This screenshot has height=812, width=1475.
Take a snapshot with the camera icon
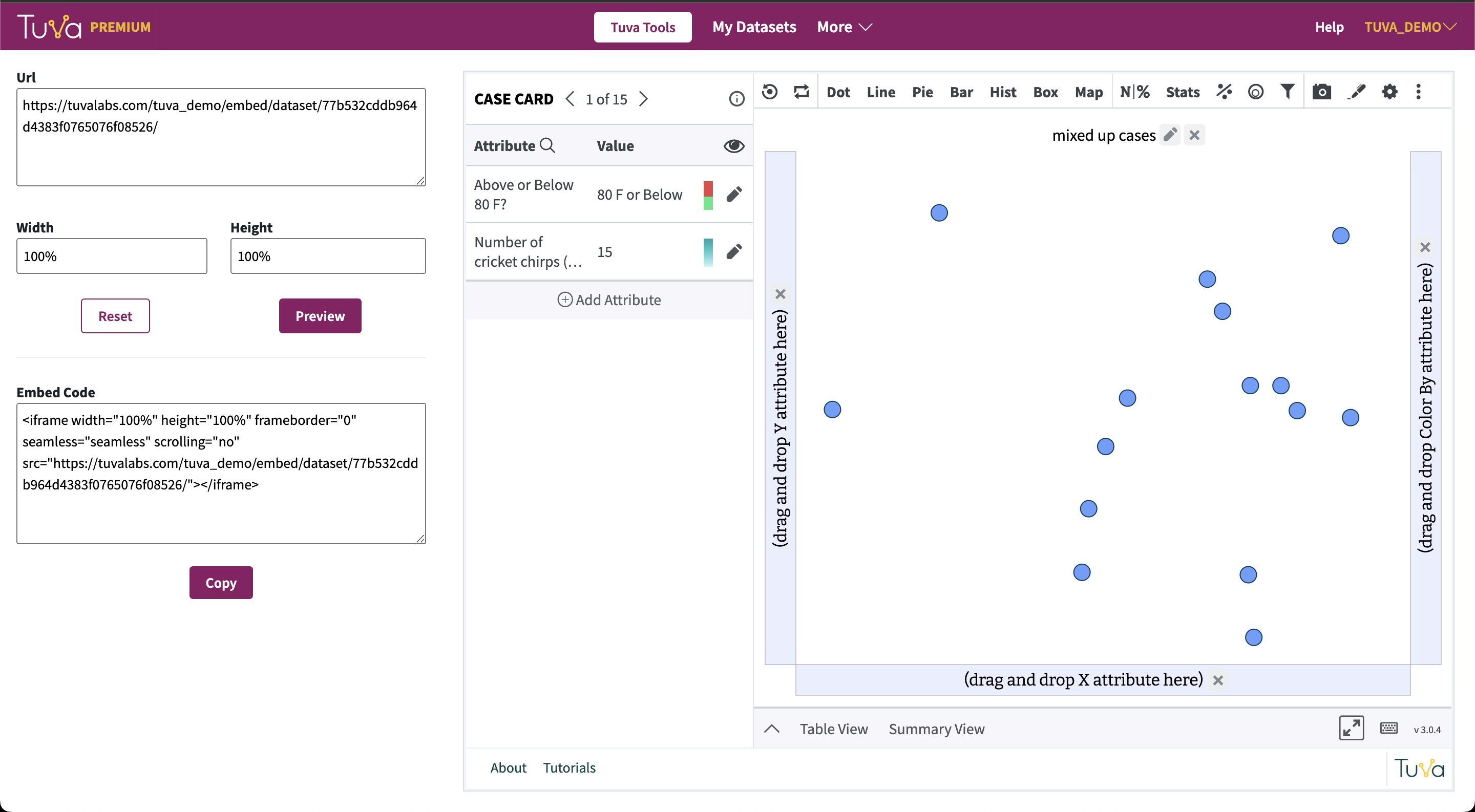tap(1321, 92)
